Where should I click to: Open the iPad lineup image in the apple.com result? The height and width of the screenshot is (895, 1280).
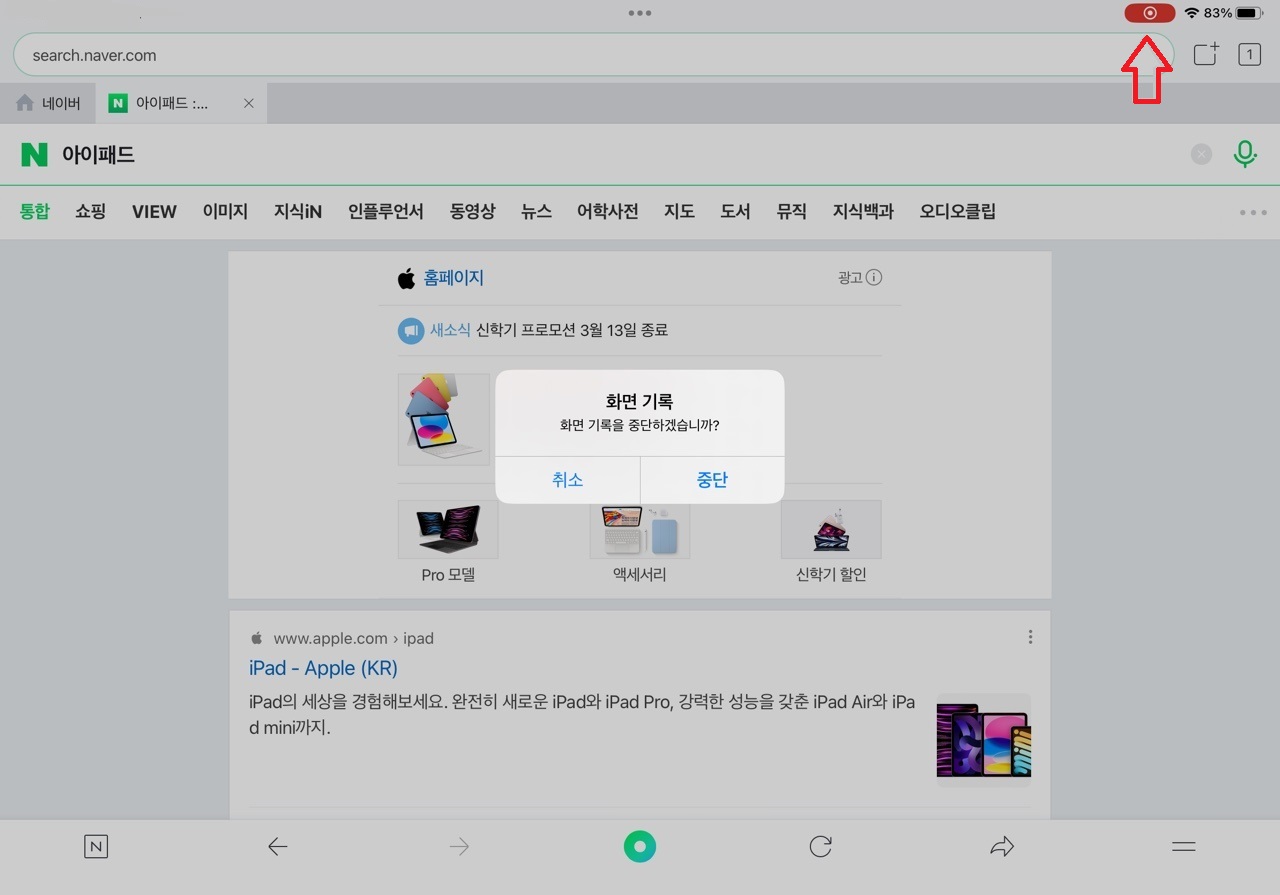[x=983, y=740]
